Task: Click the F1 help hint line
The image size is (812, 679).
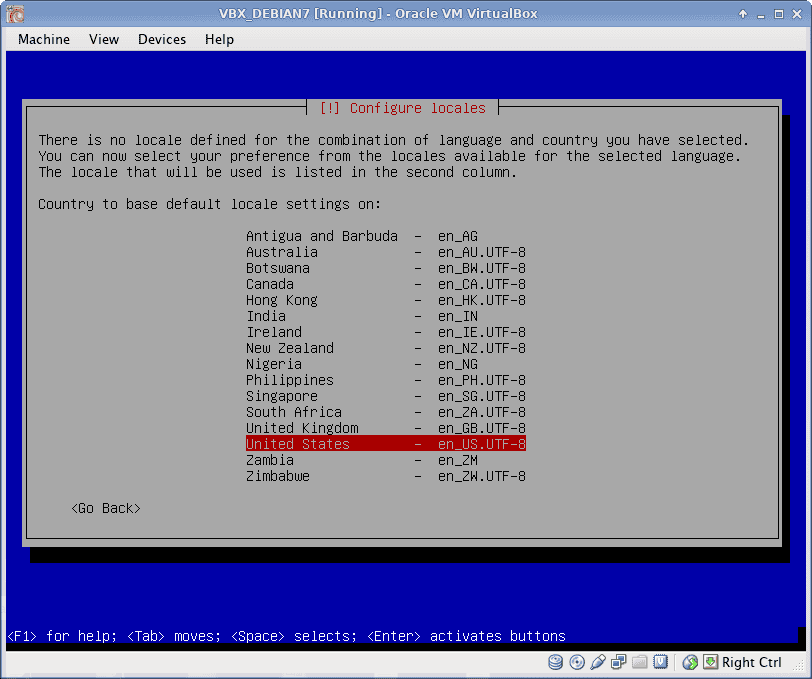Action: coord(286,636)
